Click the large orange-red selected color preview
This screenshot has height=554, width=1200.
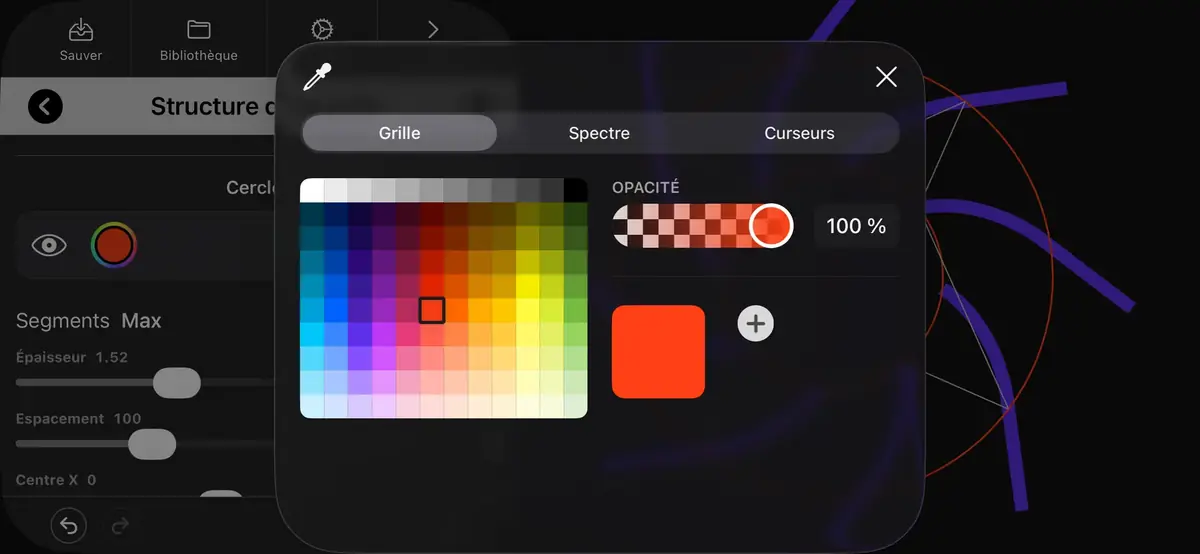[x=658, y=352]
